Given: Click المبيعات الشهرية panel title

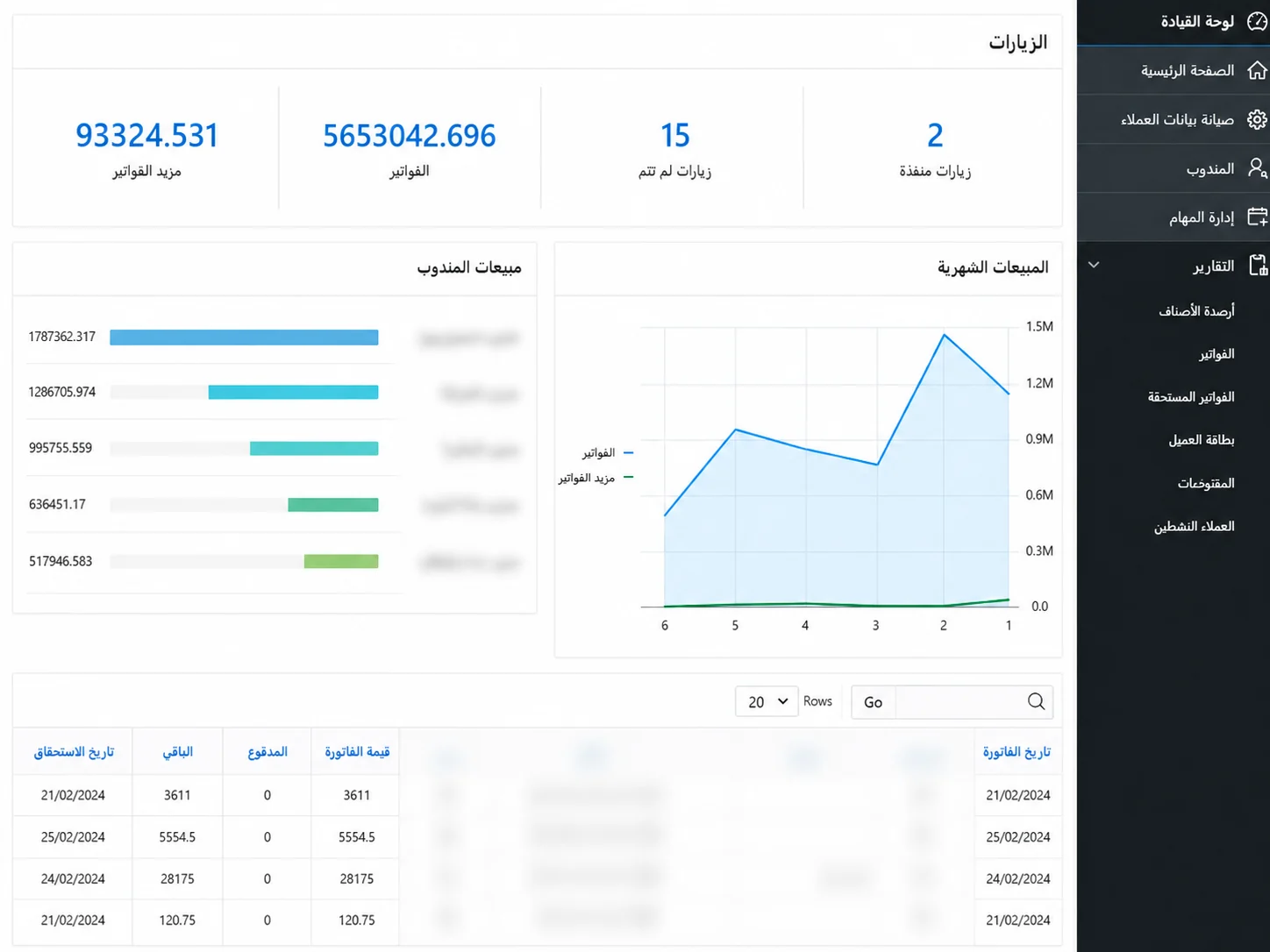Looking at the screenshot, I should (x=993, y=267).
